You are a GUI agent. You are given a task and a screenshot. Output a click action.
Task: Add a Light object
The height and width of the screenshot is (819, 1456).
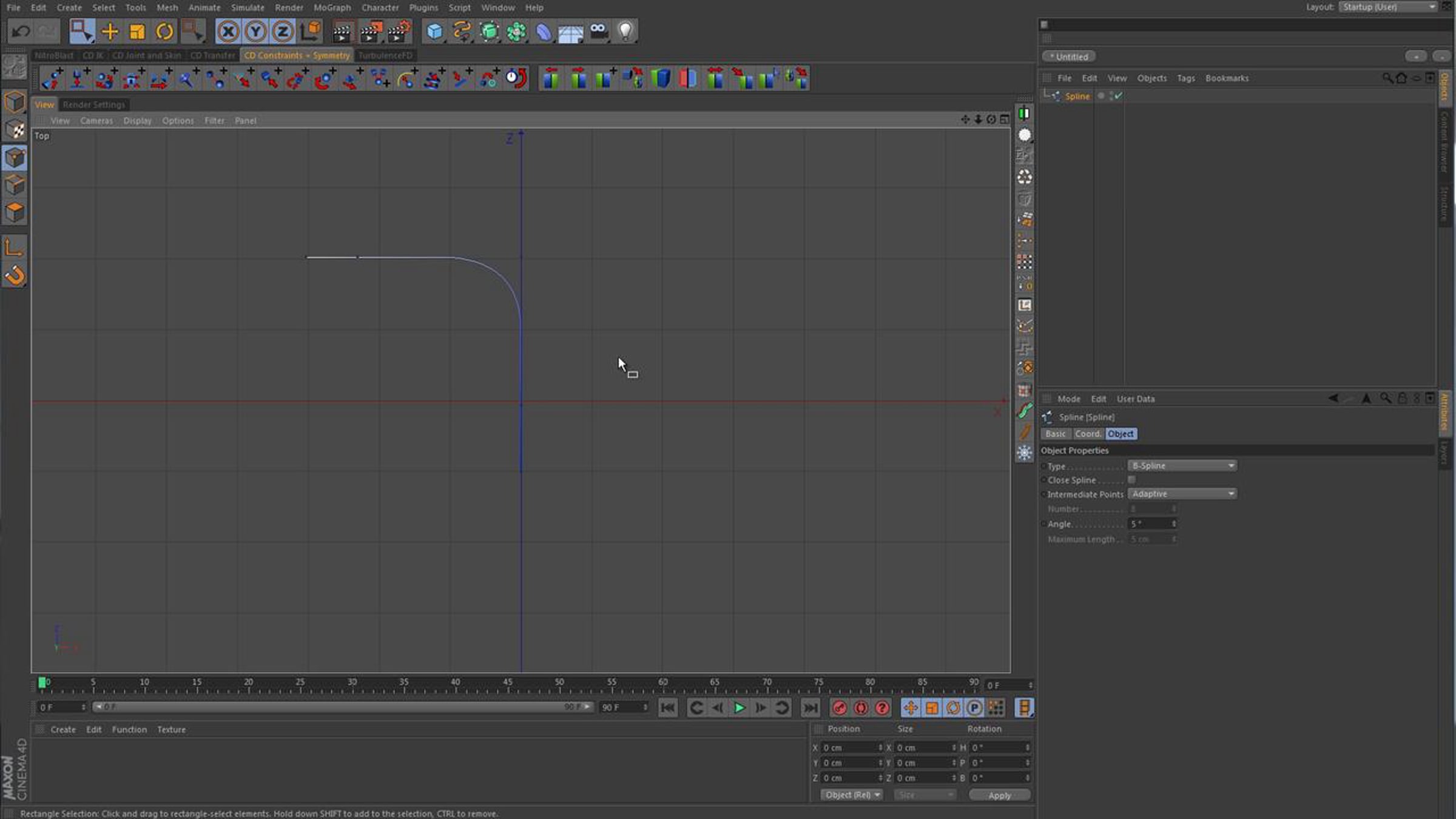tap(625, 31)
